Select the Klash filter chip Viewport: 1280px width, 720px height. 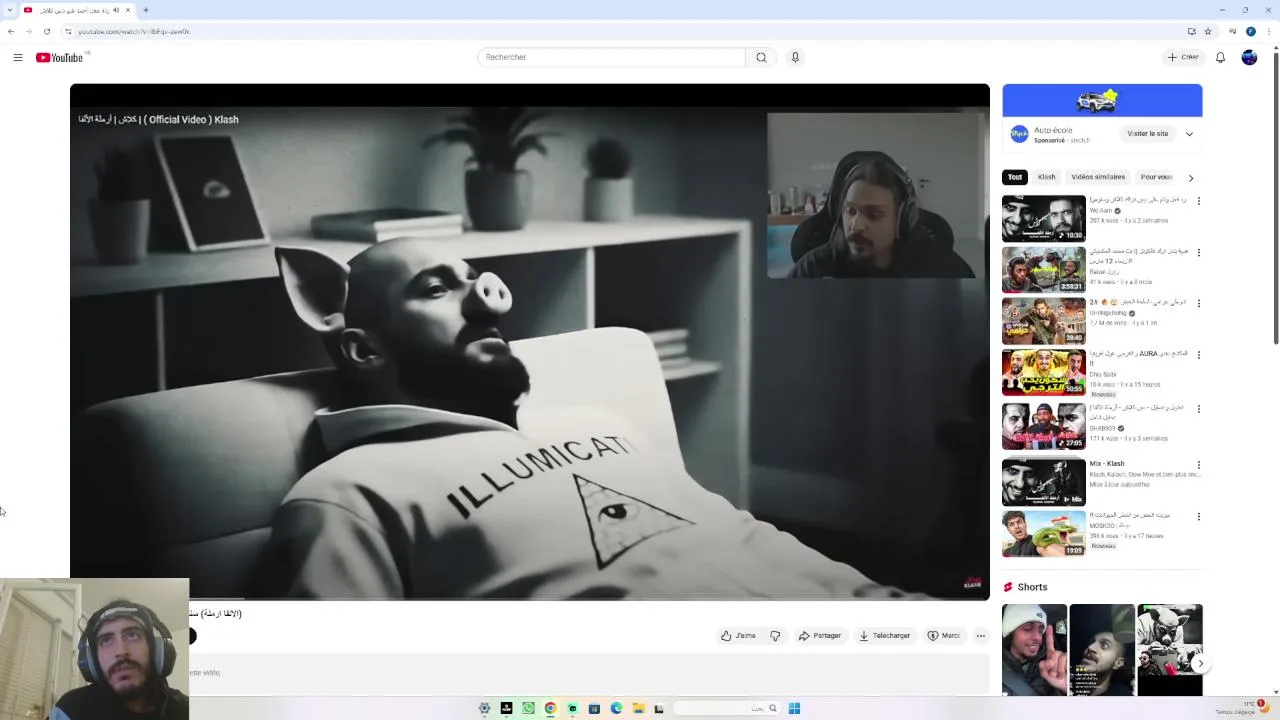(x=1046, y=177)
